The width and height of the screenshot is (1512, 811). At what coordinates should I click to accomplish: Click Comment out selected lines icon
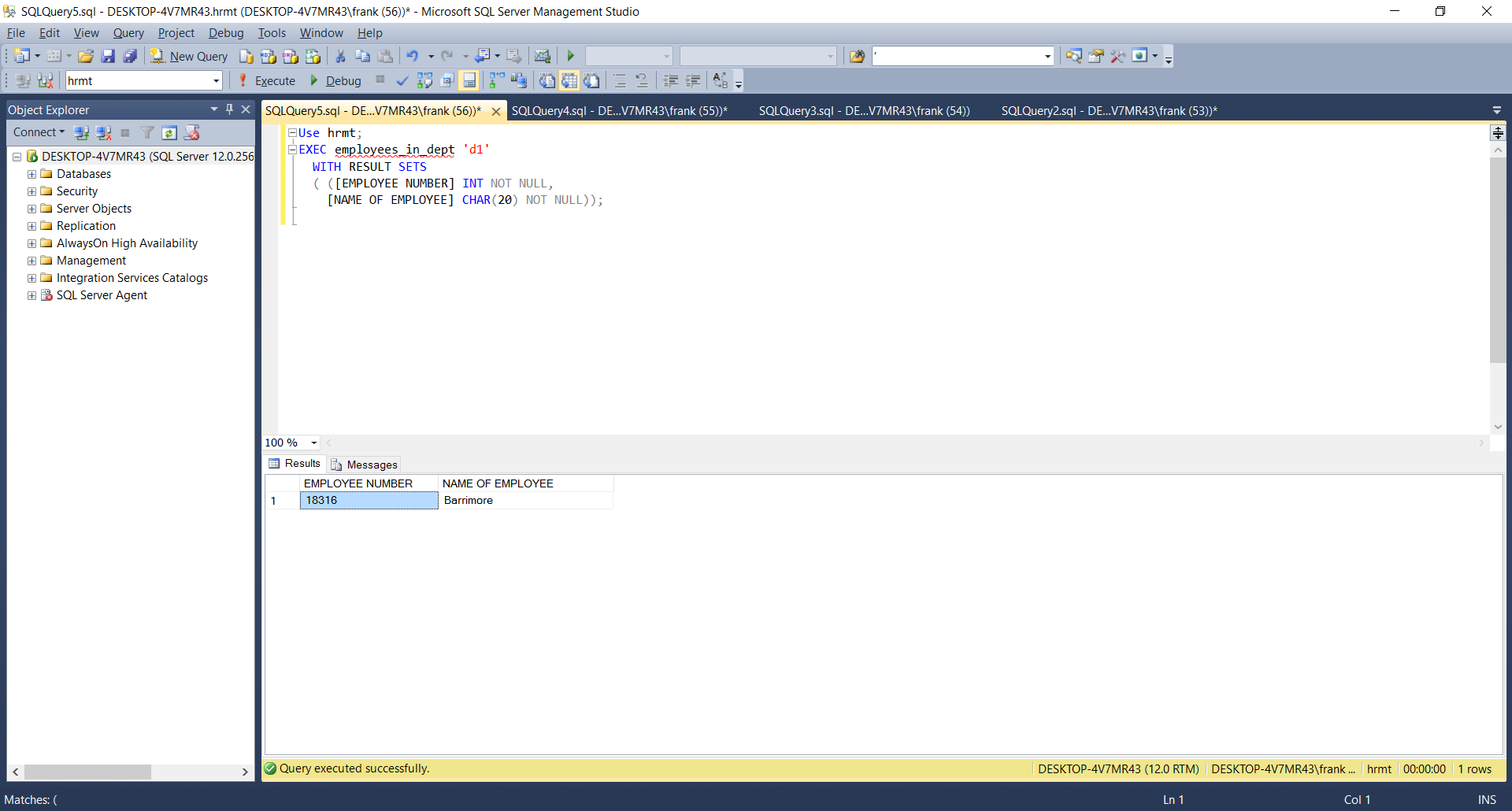[620, 80]
